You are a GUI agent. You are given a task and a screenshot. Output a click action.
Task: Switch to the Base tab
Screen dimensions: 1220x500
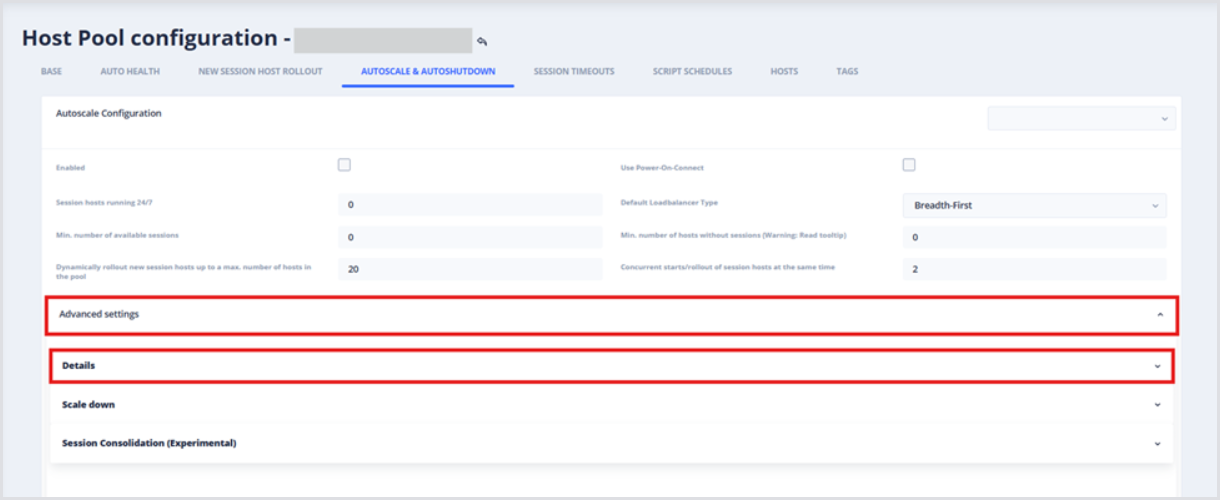(51, 72)
